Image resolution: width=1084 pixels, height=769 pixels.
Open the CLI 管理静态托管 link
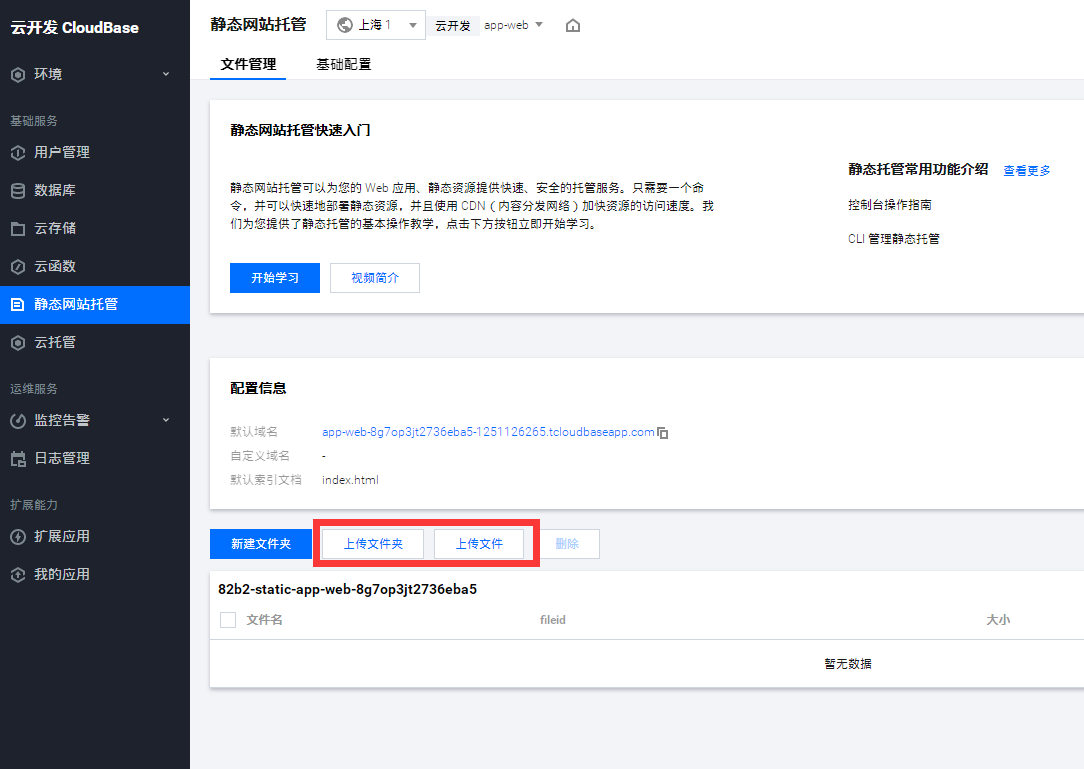point(894,239)
